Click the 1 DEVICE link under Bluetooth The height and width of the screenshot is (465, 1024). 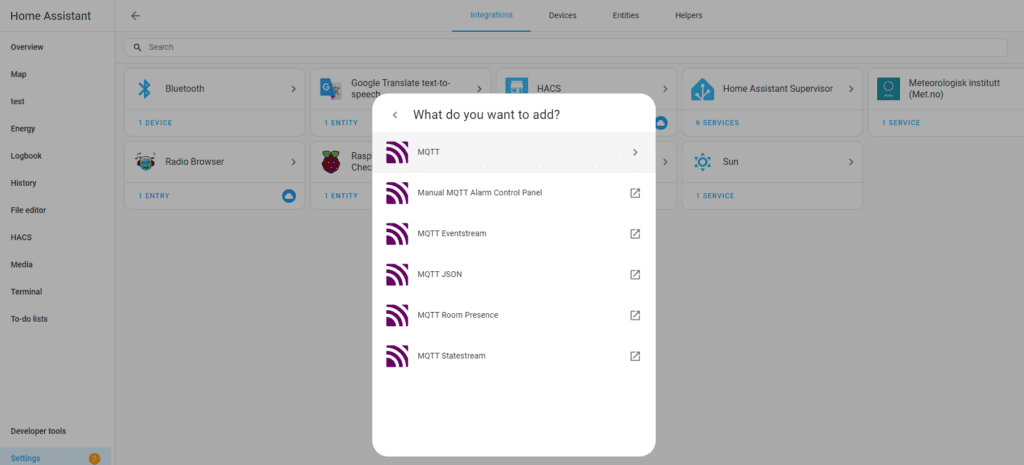(x=155, y=123)
